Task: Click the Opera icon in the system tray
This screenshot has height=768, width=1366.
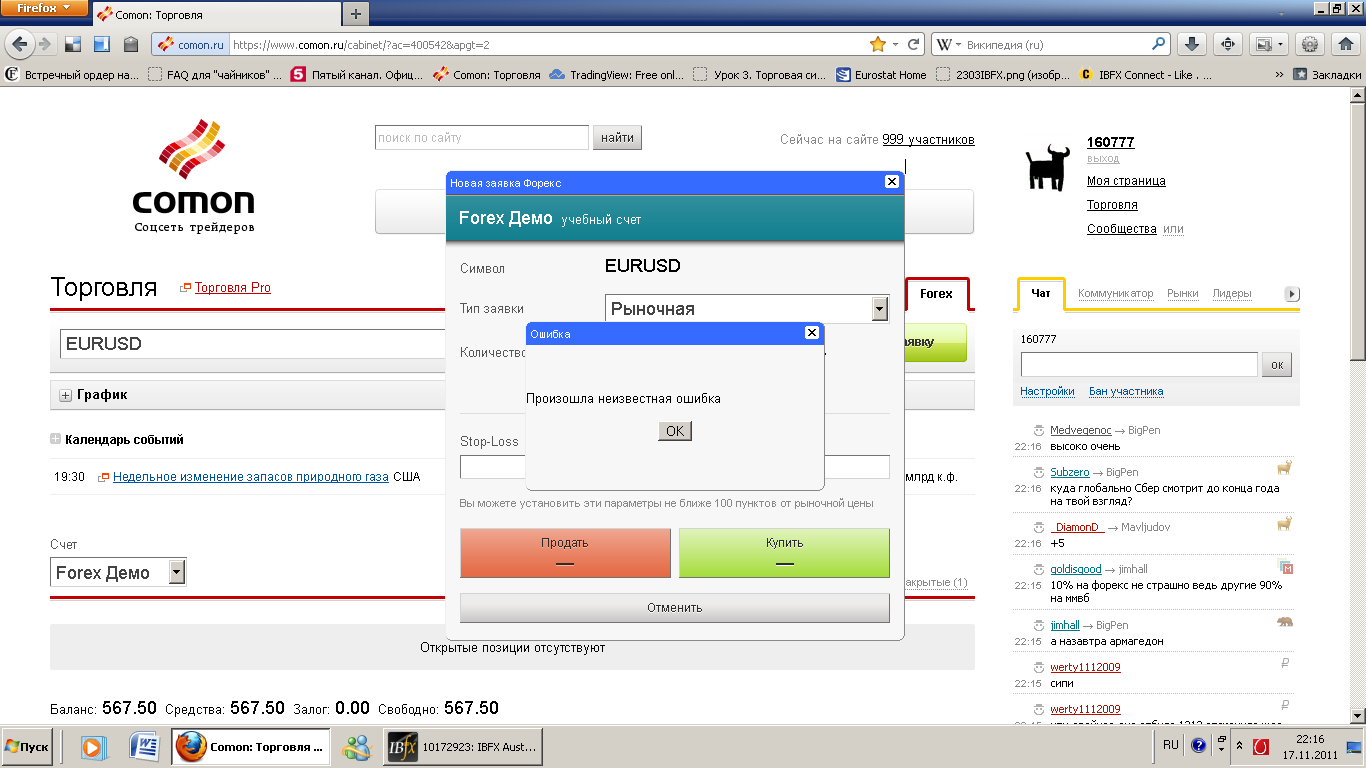Action: [x=1261, y=746]
